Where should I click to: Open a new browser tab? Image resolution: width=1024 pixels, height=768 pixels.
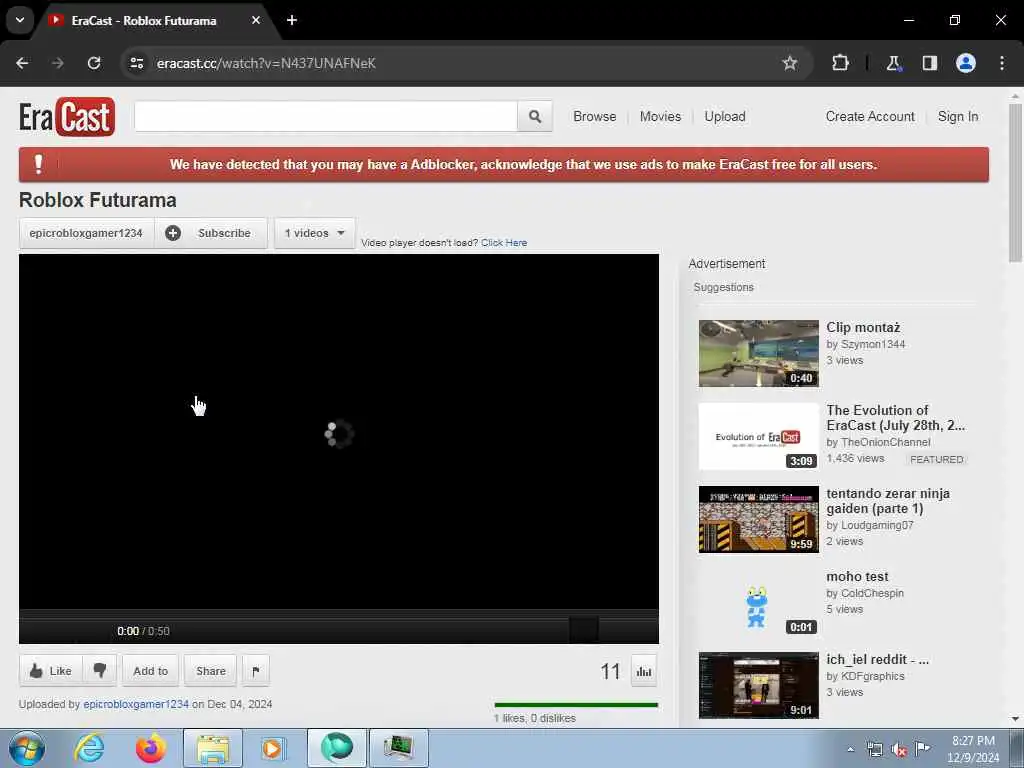(x=292, y=20)
